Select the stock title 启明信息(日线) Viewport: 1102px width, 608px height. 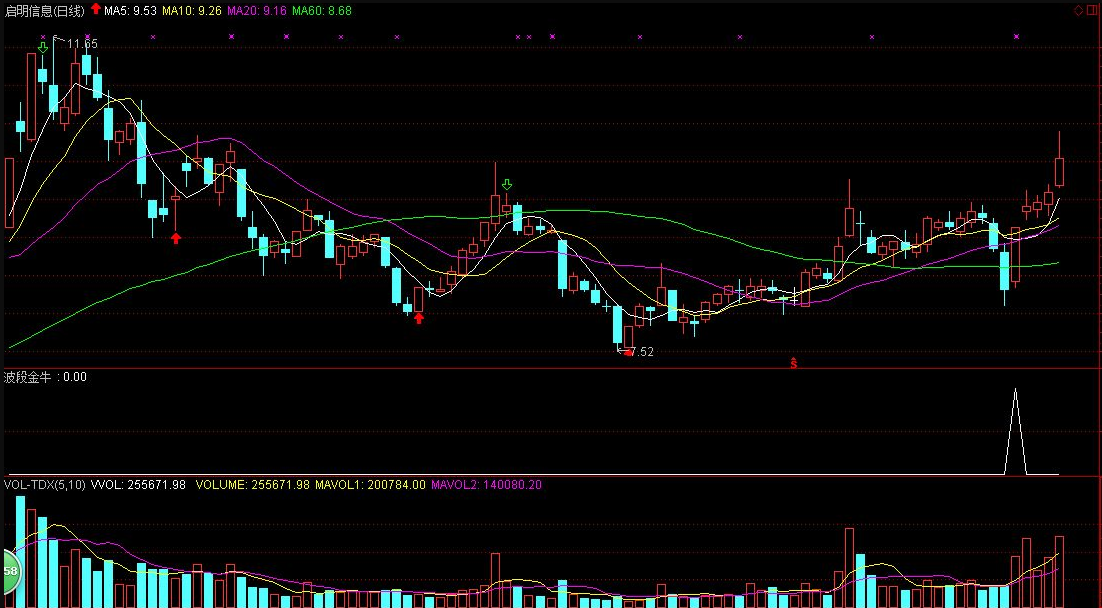click(44, 11)
